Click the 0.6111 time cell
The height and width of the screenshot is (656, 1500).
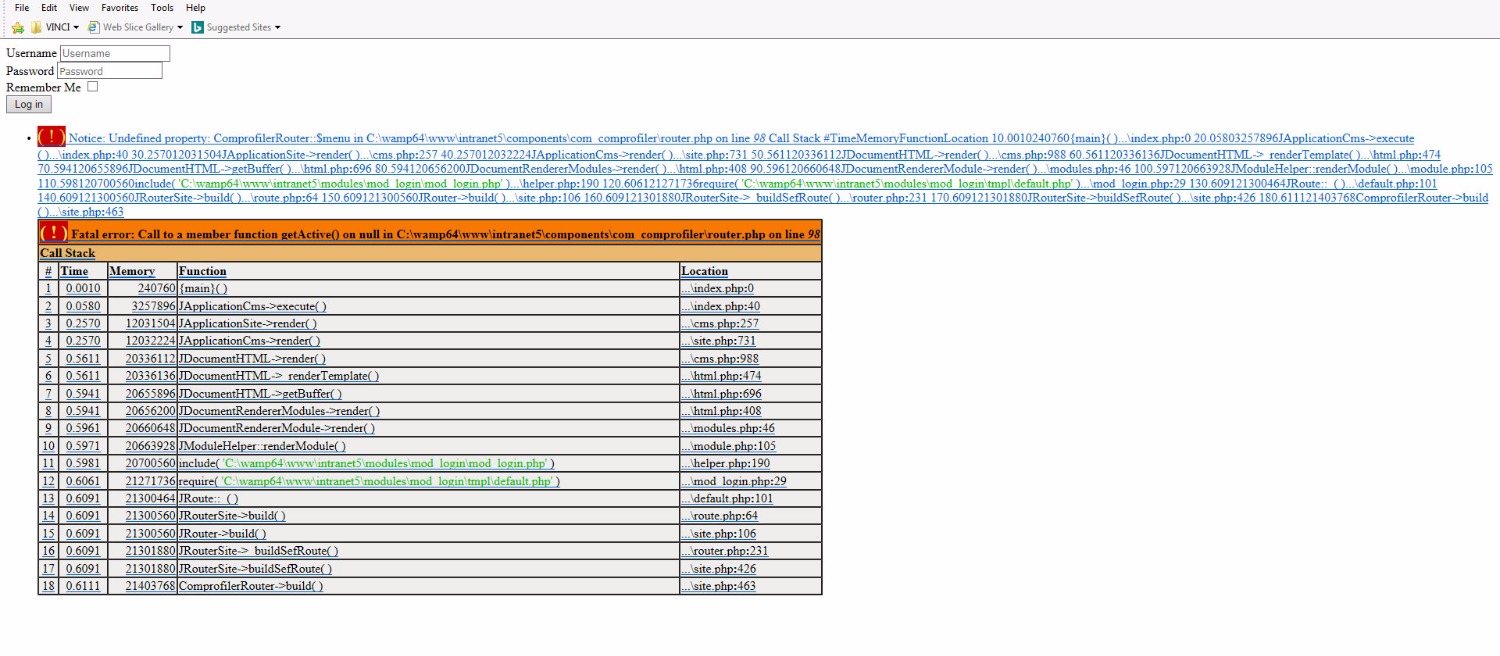tap(82, 586)
